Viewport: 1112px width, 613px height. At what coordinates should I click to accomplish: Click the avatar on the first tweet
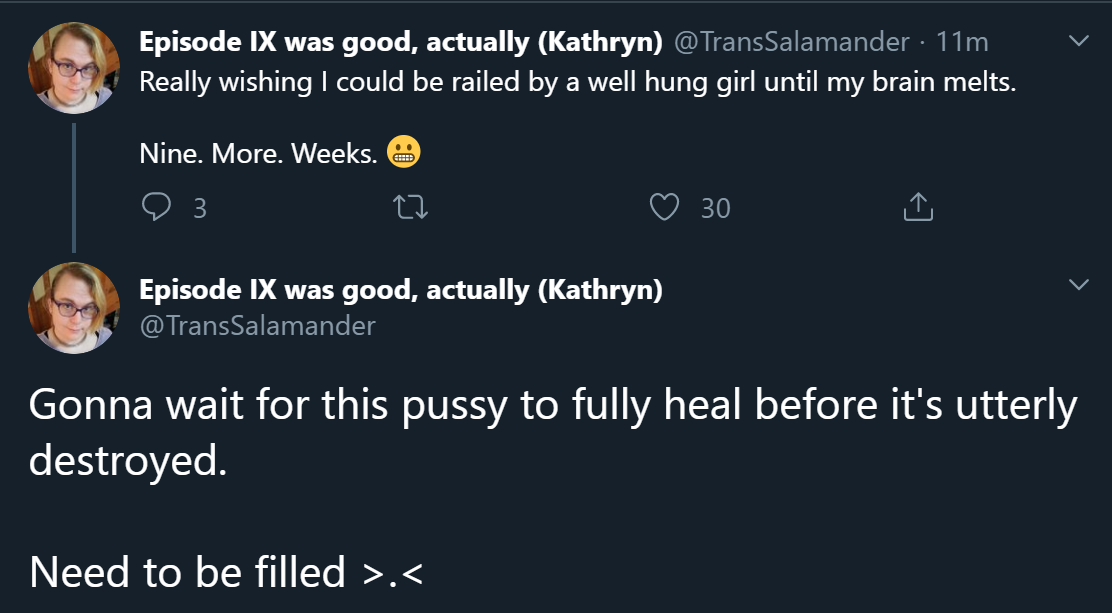[74, 68]
